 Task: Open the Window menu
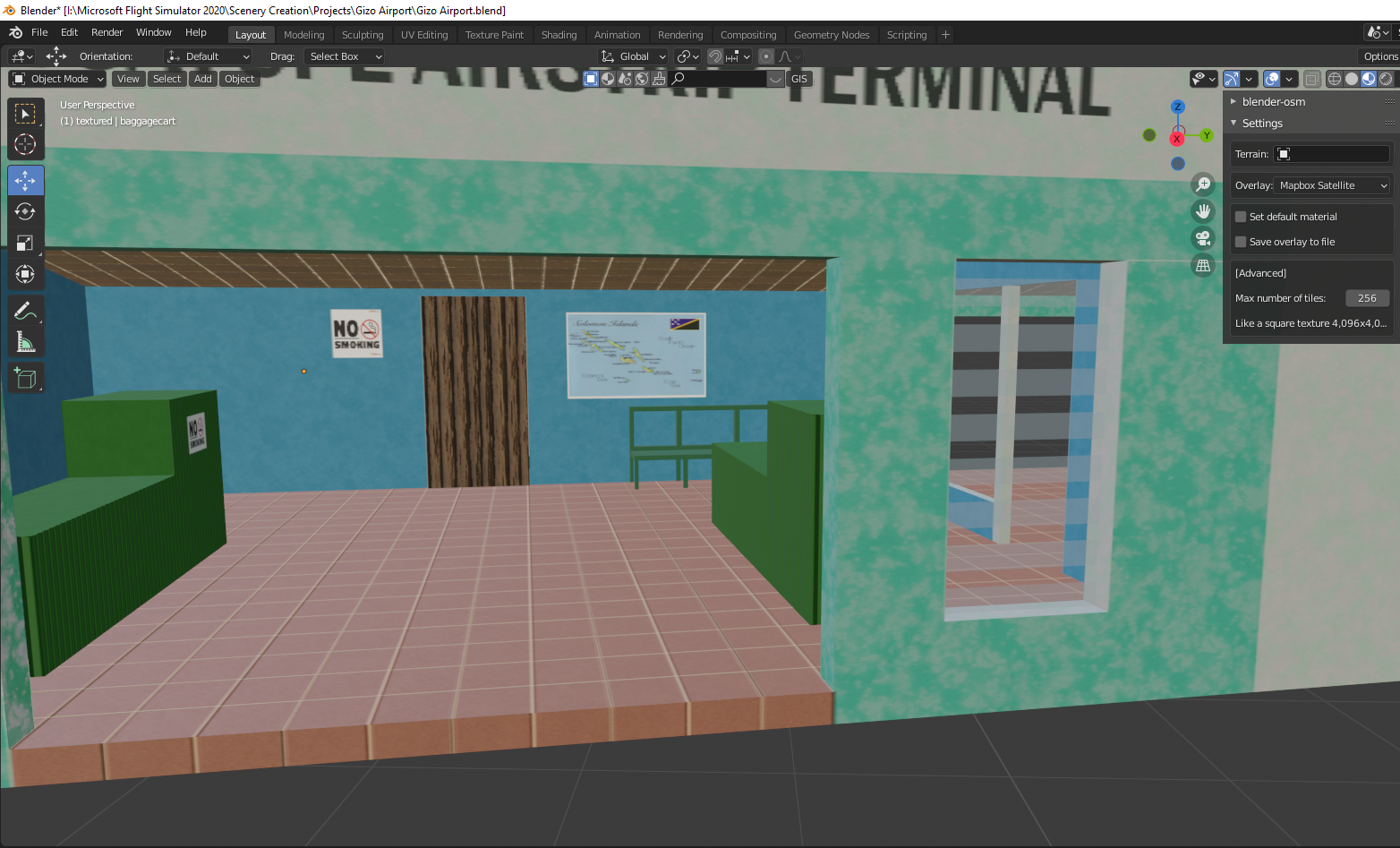click(x=153, y=32)
